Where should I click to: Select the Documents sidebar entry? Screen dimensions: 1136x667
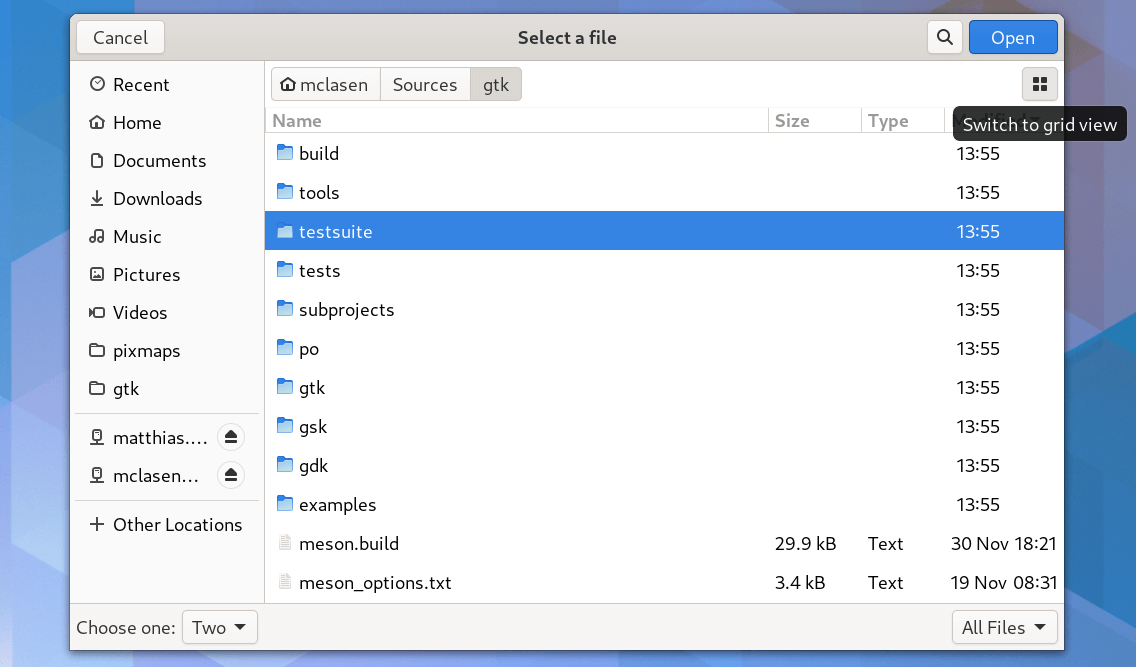158,160
